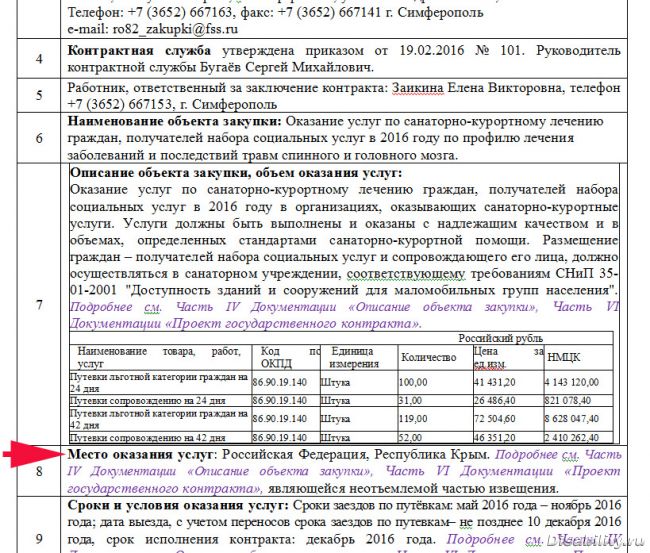Image resolution: width=650 pixels, height=553 pixels.
Task: Select row number 5 cell
Action: tap(39, 95)
